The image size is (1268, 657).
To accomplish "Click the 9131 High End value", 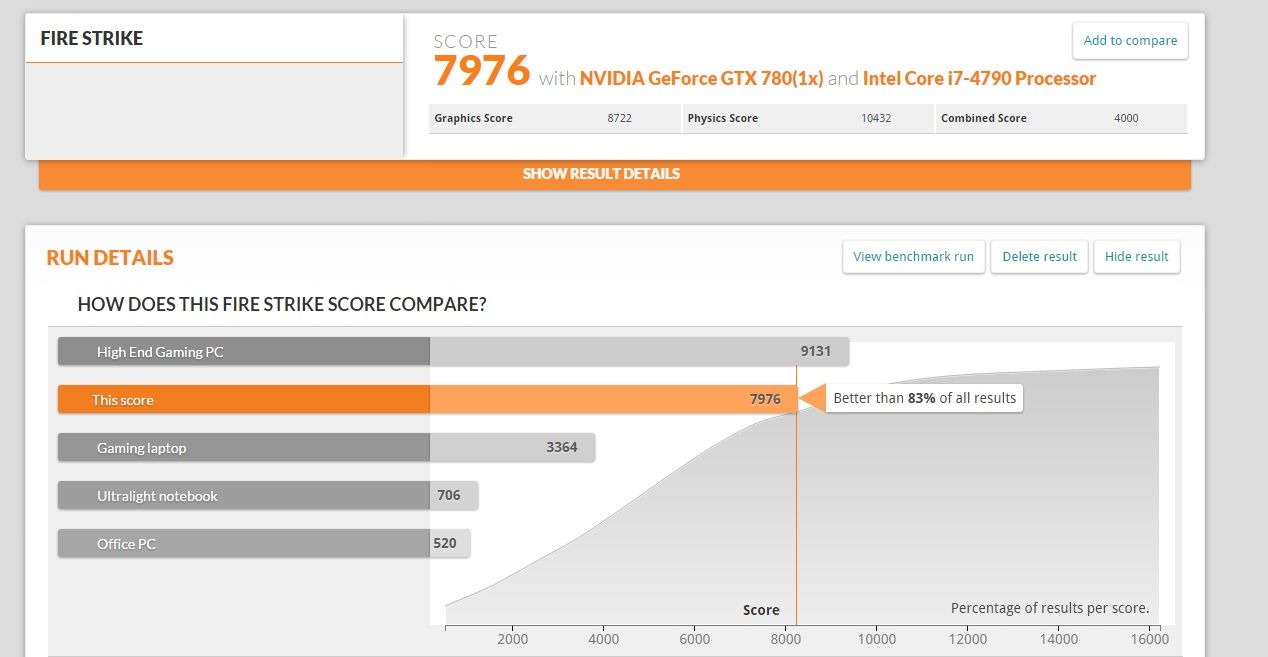I will pos(815,351).
